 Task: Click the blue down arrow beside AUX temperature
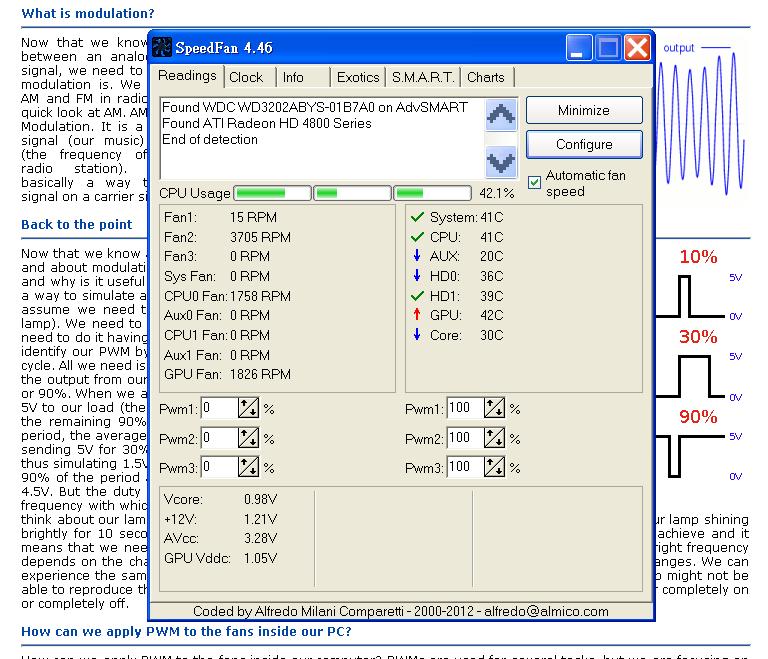(417, 255)
